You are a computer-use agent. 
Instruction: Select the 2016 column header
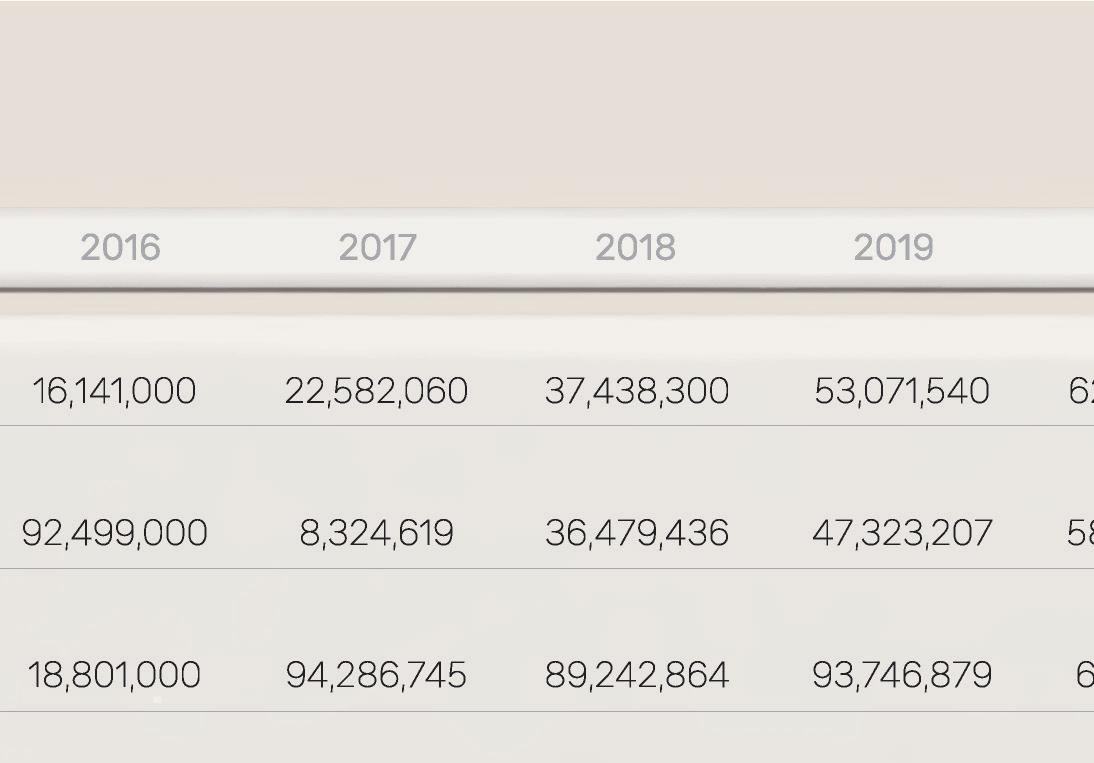120,248
